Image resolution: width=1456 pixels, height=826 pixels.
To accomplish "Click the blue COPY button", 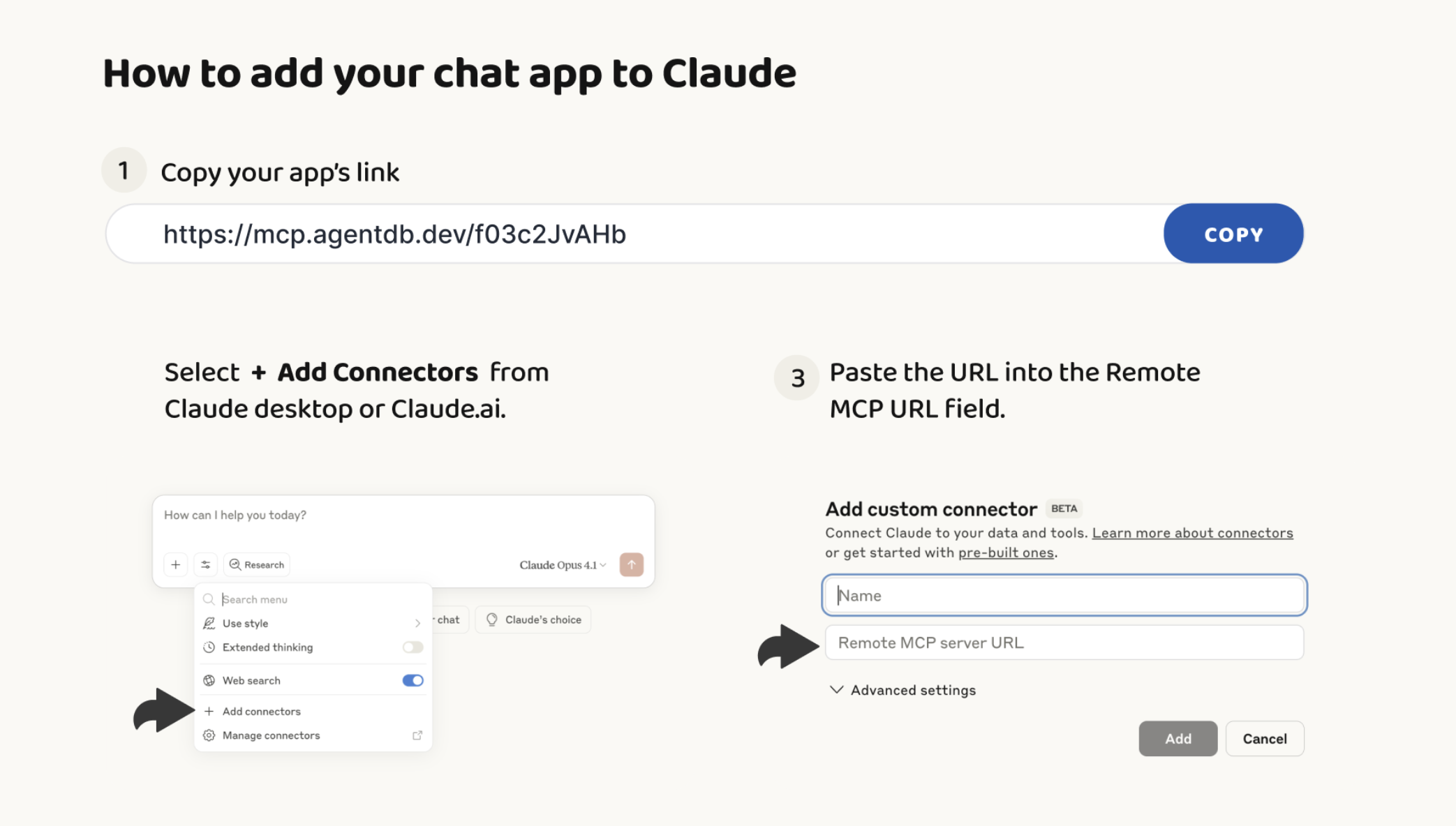I will (1233, 234).
